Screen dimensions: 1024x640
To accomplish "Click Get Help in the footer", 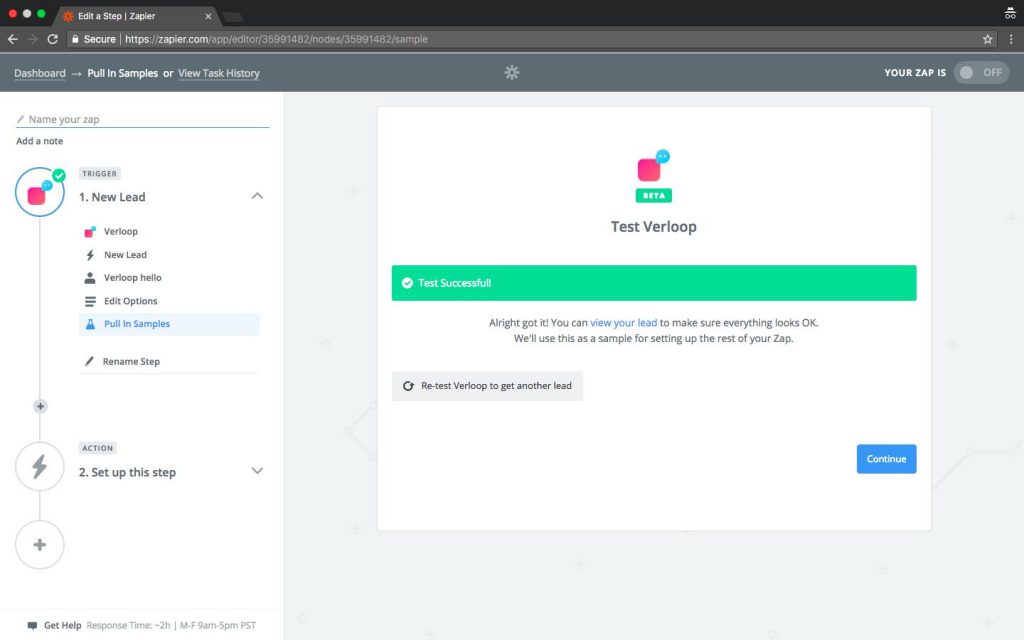I will click(x=63, y=626).
